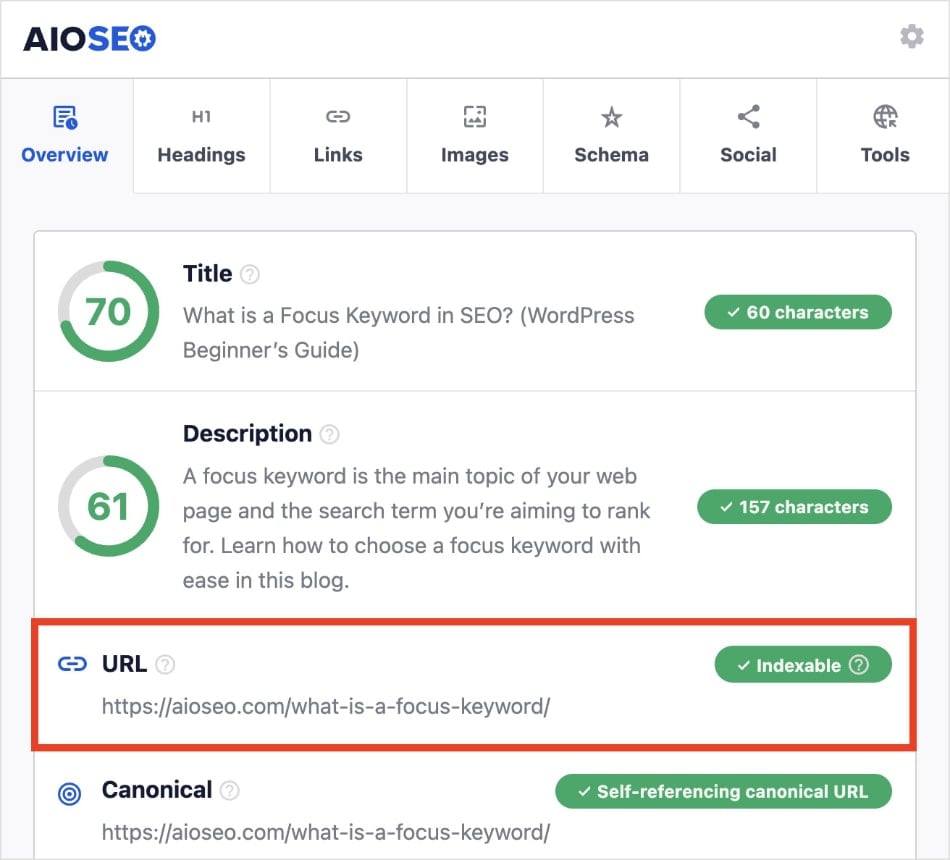Go to the Schema tab
Viewport: 950px width, 860px height.
(611, 136)
